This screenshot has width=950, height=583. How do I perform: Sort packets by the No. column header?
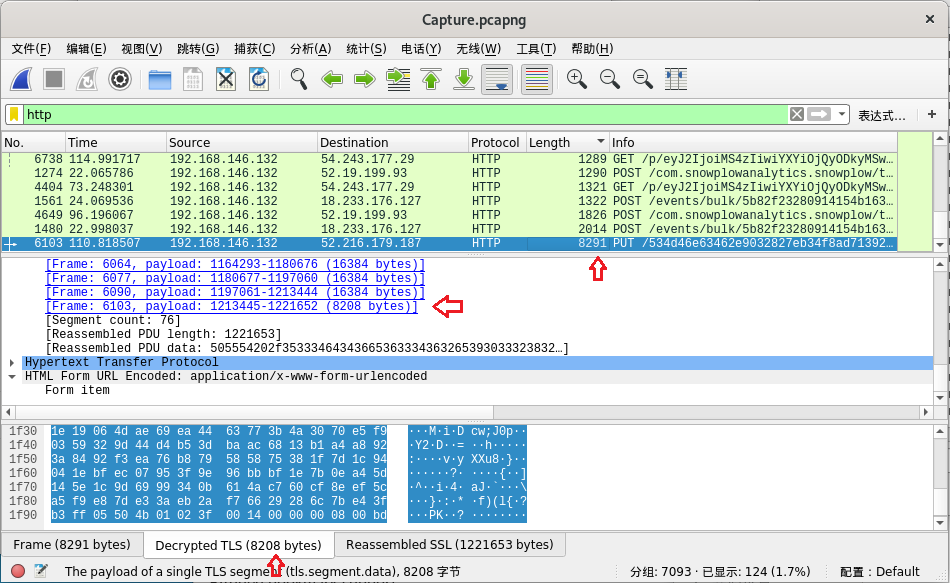[x=33, y=142]
